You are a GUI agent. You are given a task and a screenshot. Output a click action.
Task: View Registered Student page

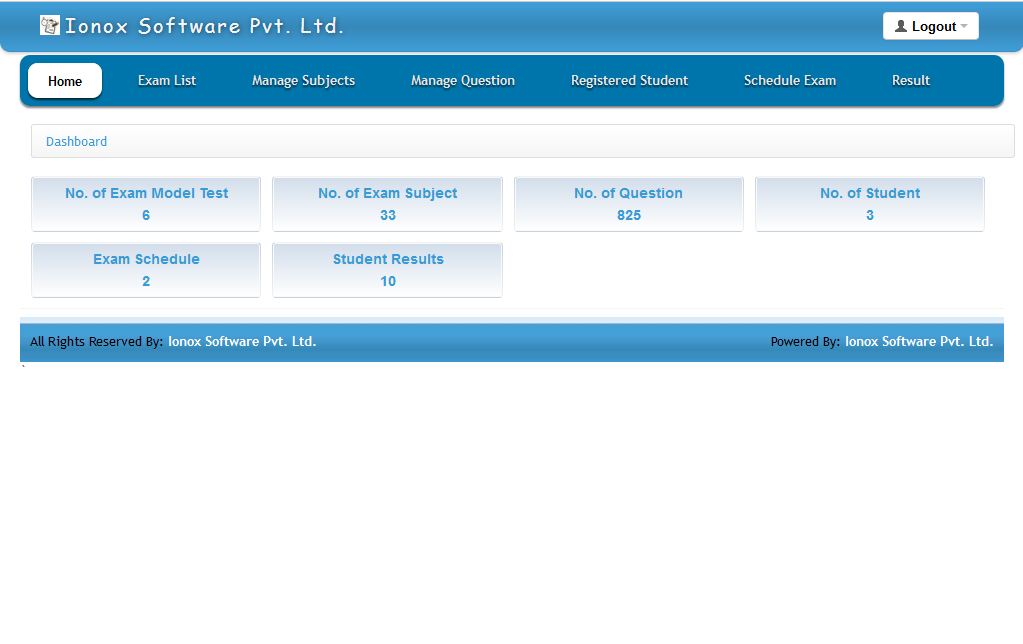[x=628, y=81]
